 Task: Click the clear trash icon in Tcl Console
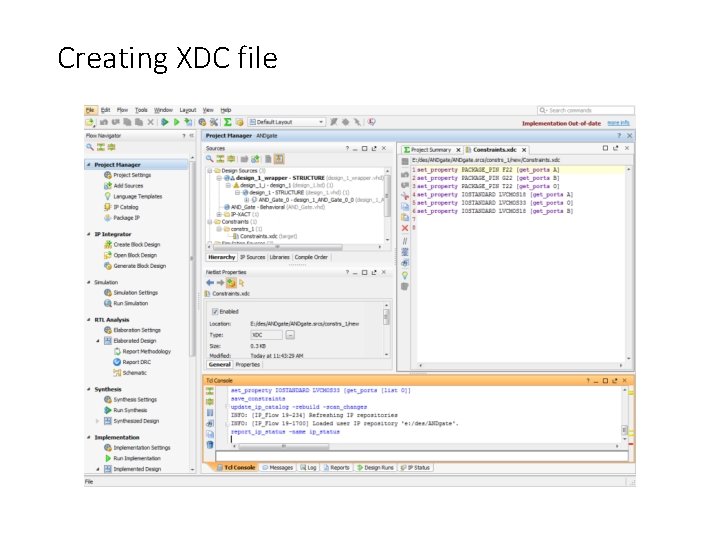[210, 444]
